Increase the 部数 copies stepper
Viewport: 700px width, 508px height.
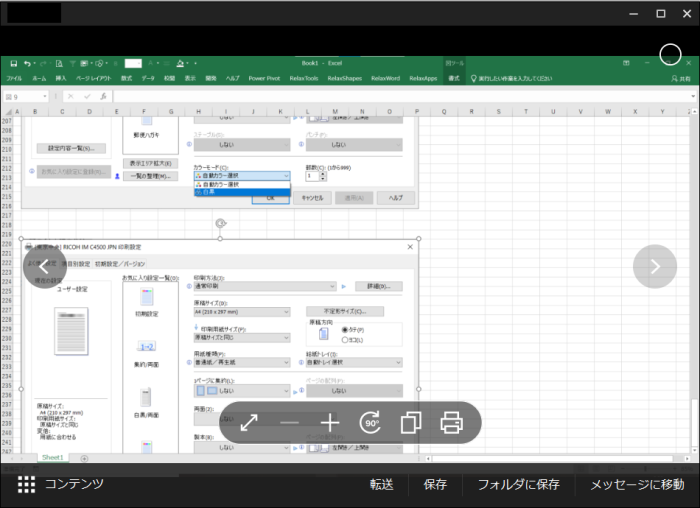tap(323, 174)
